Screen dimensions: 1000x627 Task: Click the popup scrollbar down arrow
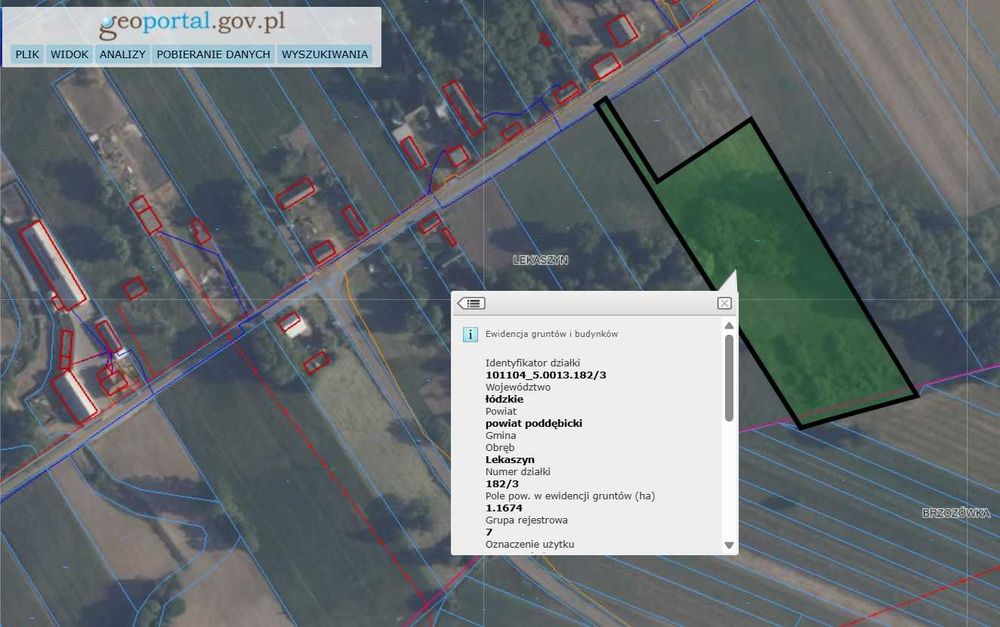(729, 545)
